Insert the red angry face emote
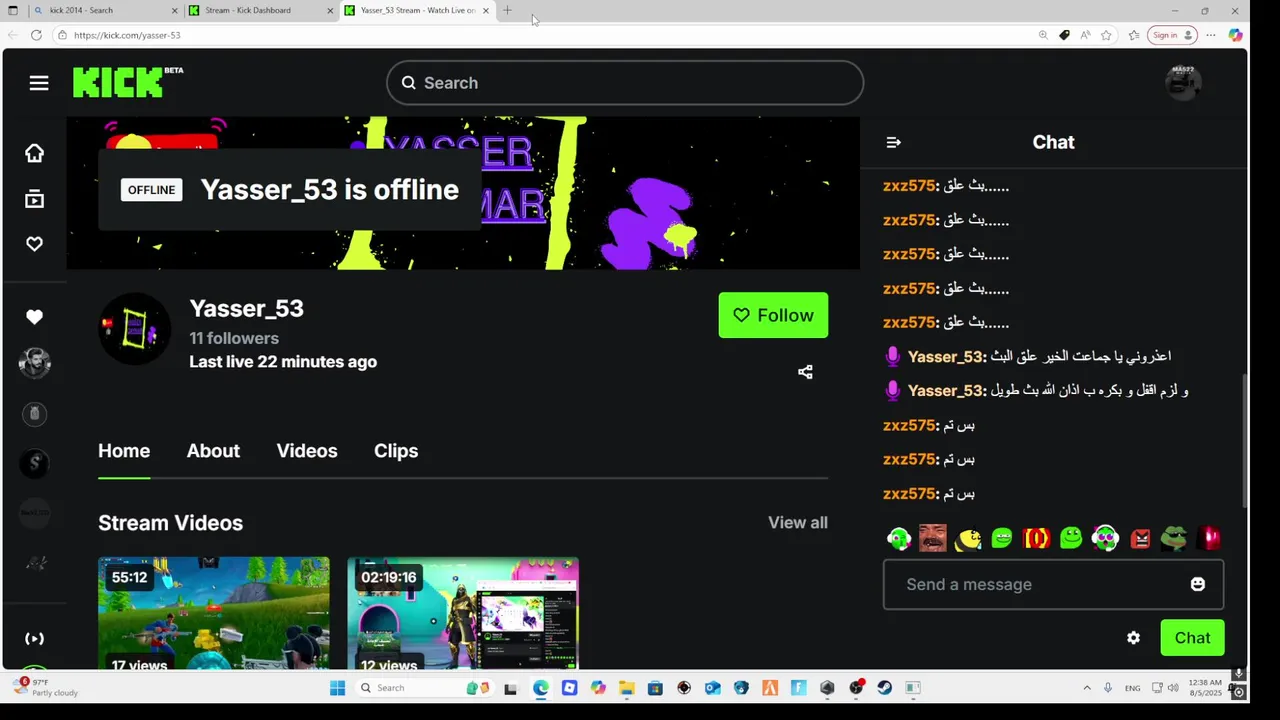Viewport: 1280px width, 720px height. coord(1140,539)
